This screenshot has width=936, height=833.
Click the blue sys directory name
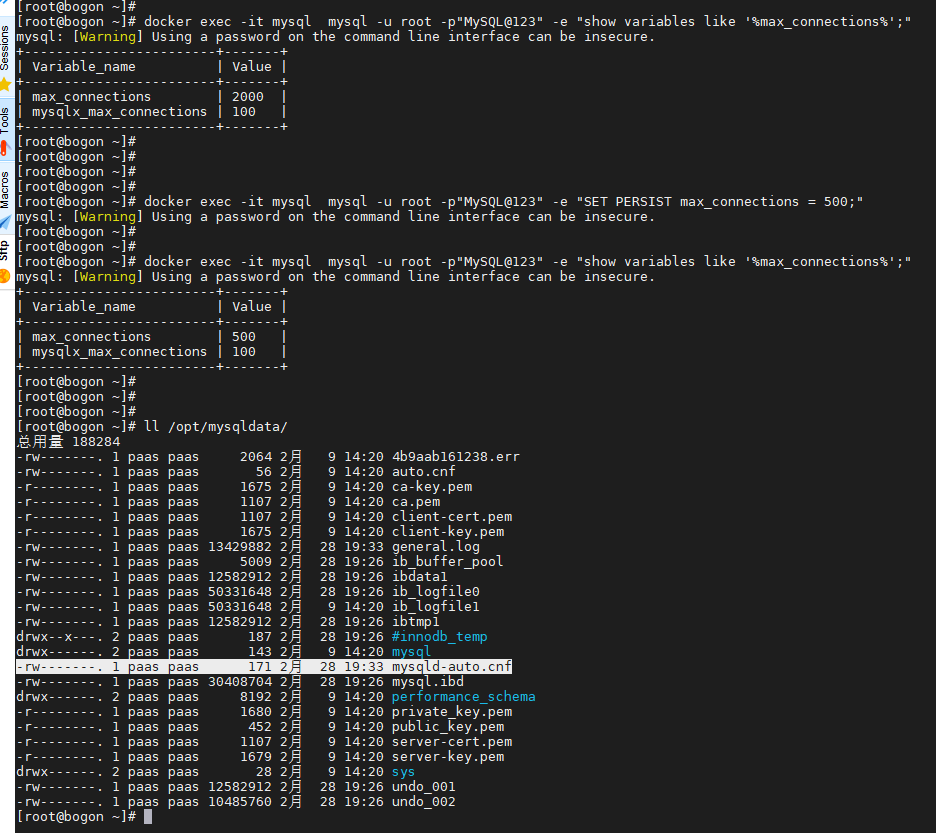coord(403,771)
